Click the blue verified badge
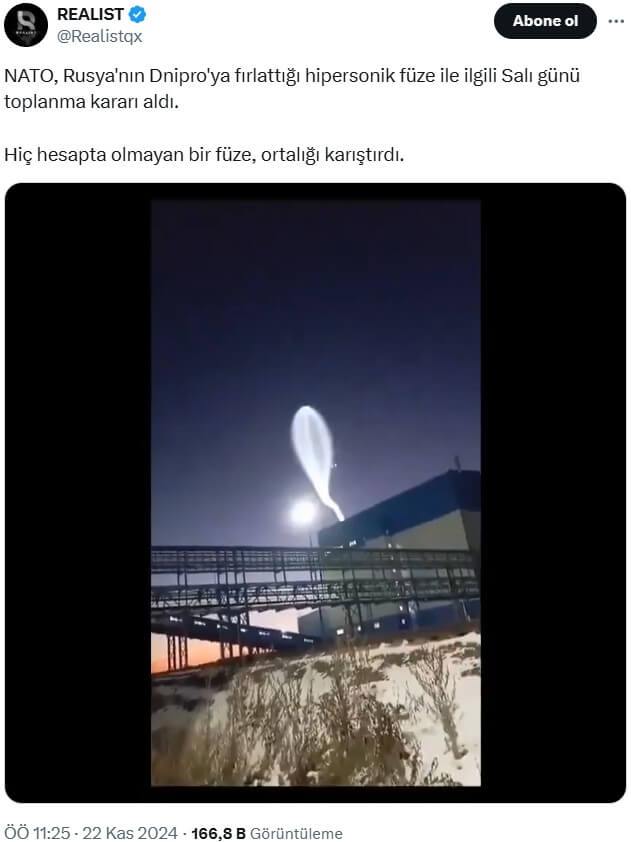Screen dimensions: 631x842 (x=137, y=14)
